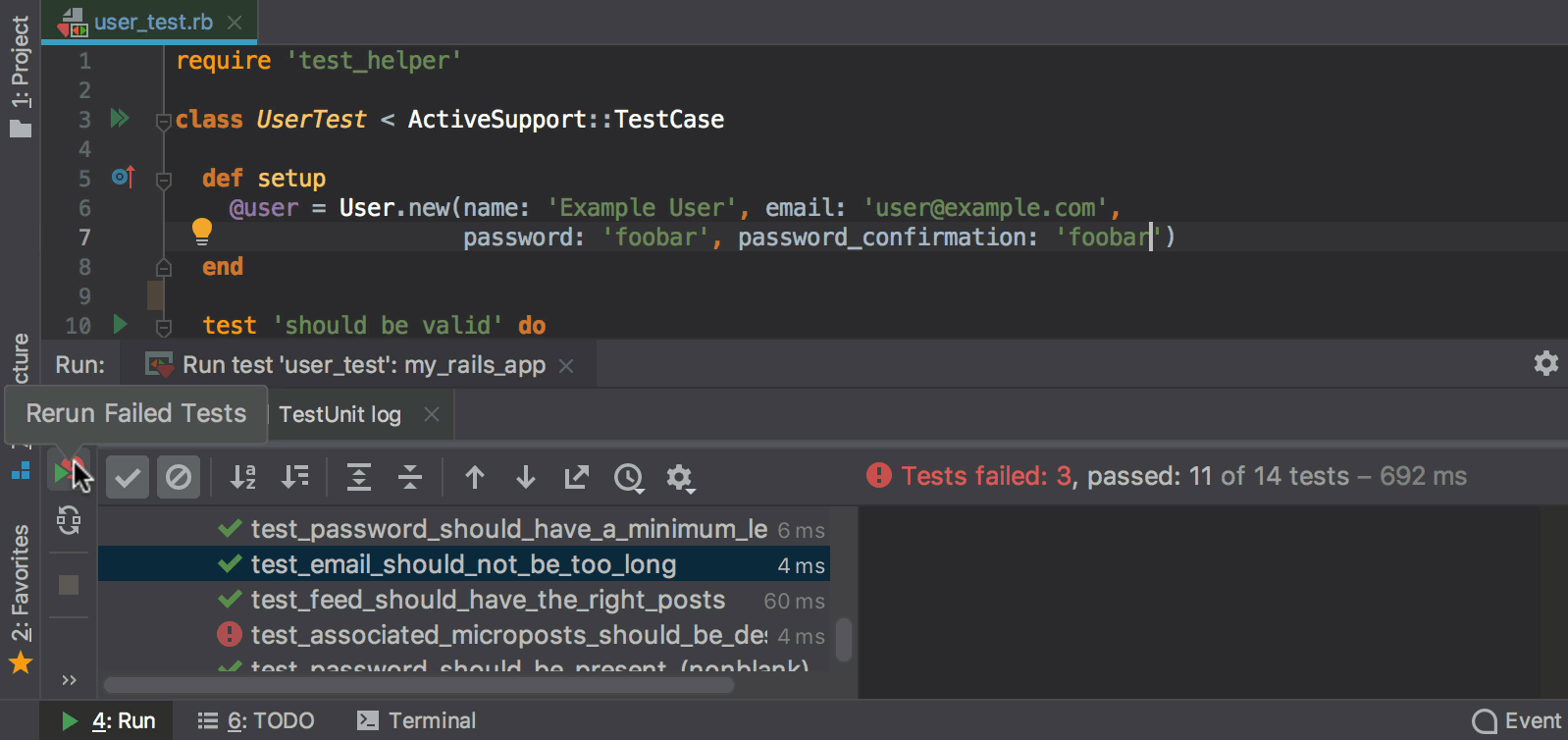Close the TestUnit log tab
This screenshot has height=740, width=1568.
point(432,414)
